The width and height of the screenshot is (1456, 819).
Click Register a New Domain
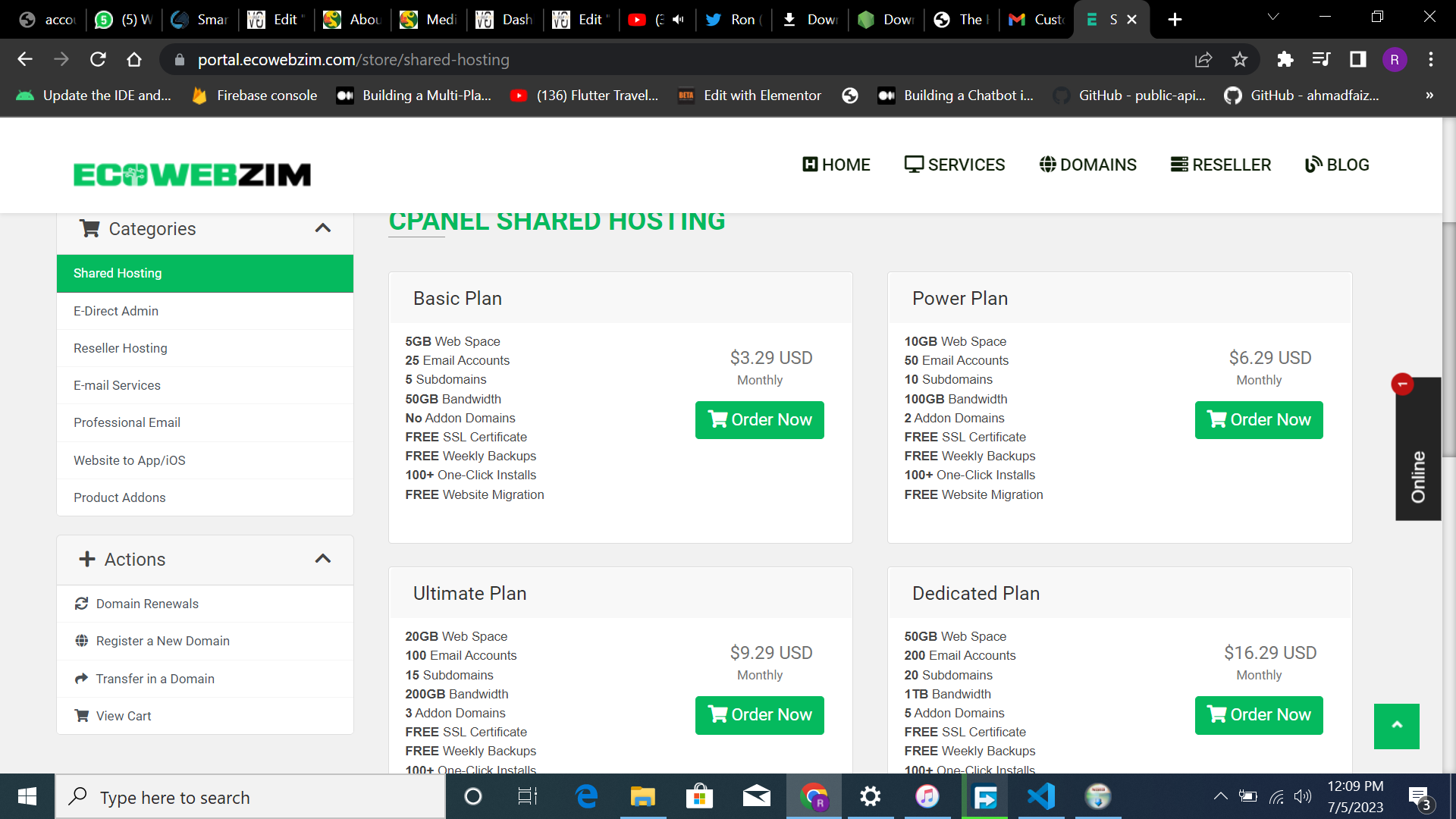[x=162, y=641]
